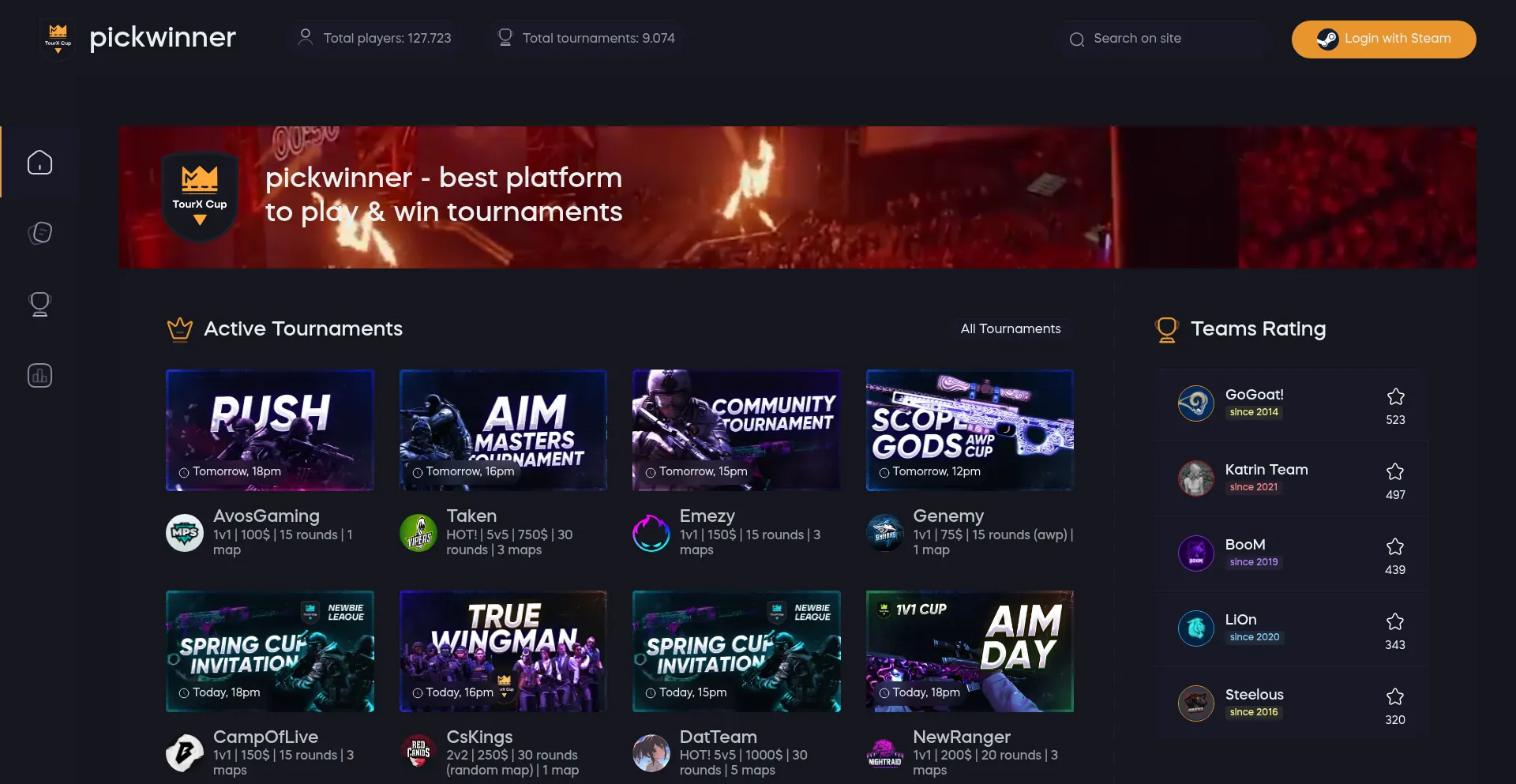Click the Genemy shark team avatar
This screenshot has height=784, width=1516.
coord(885,533)
